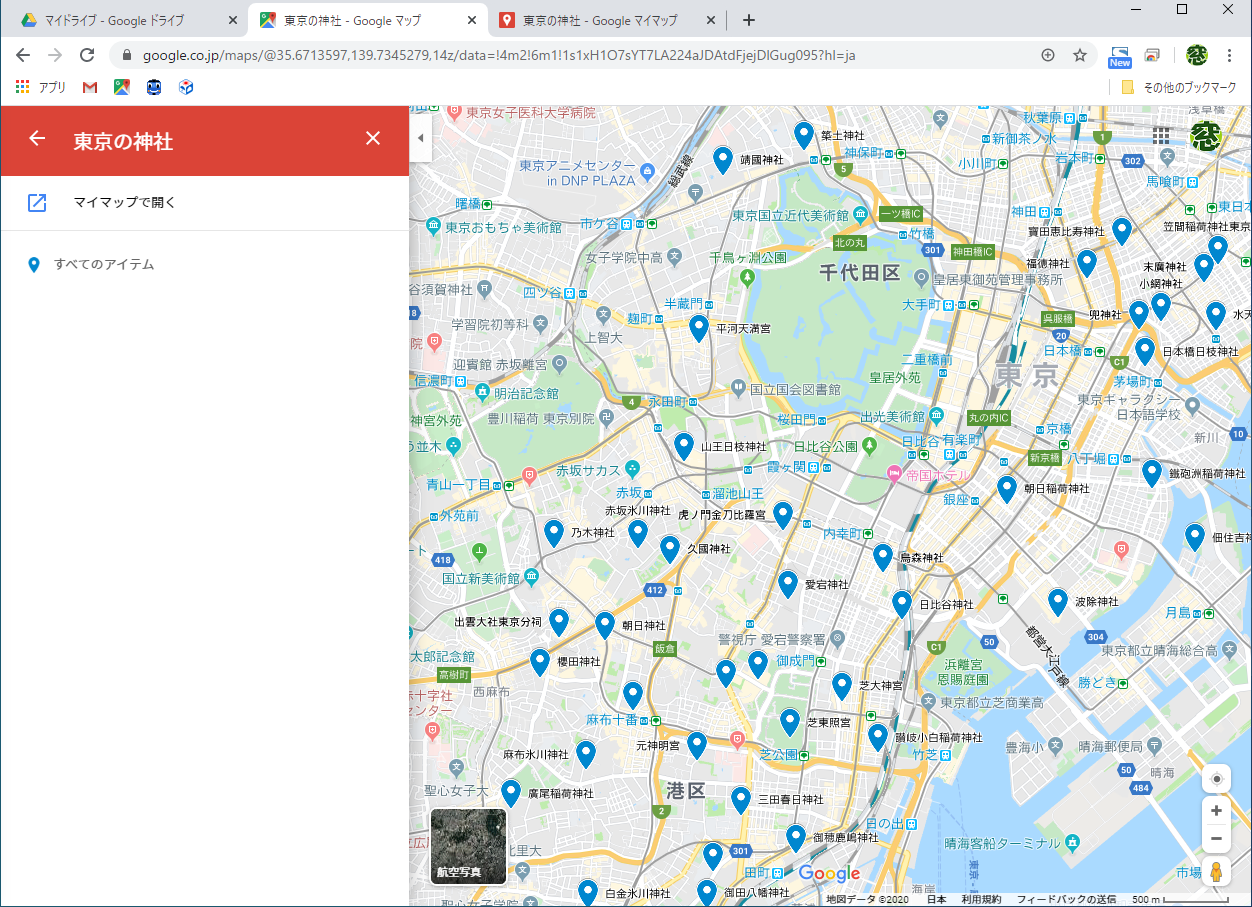Open the Google Maps bookmark icon
1252x907 pixels.
[x=121, y=87]
